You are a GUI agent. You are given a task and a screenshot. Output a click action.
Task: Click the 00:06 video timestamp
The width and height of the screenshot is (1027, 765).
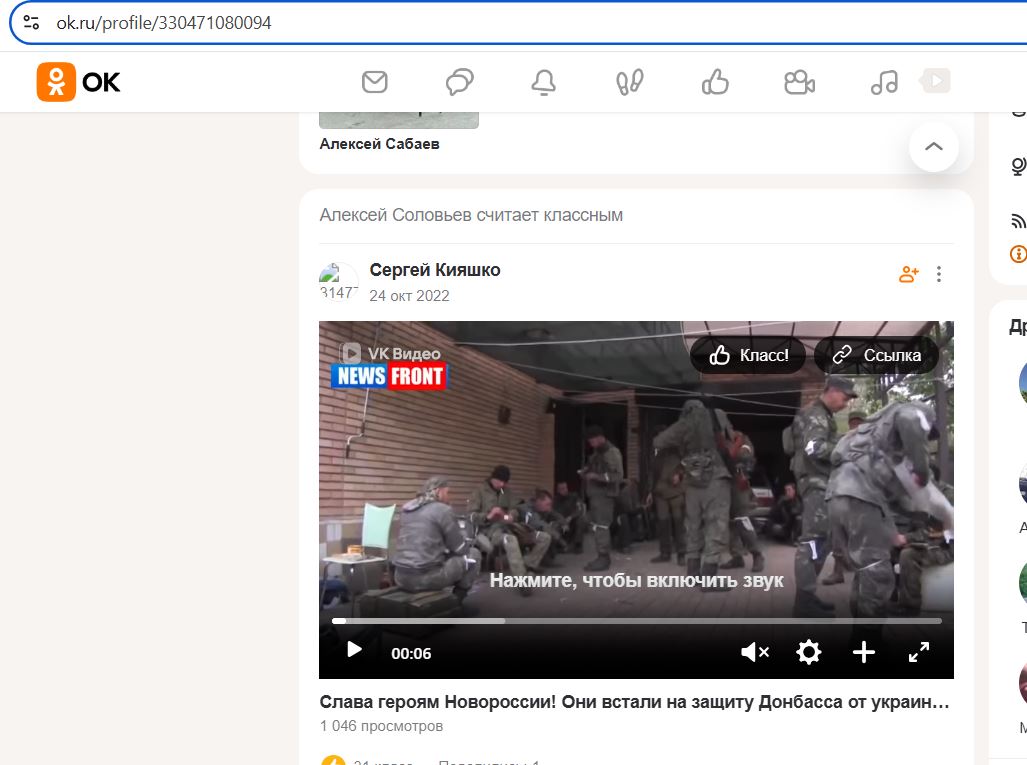pos(411,654)
